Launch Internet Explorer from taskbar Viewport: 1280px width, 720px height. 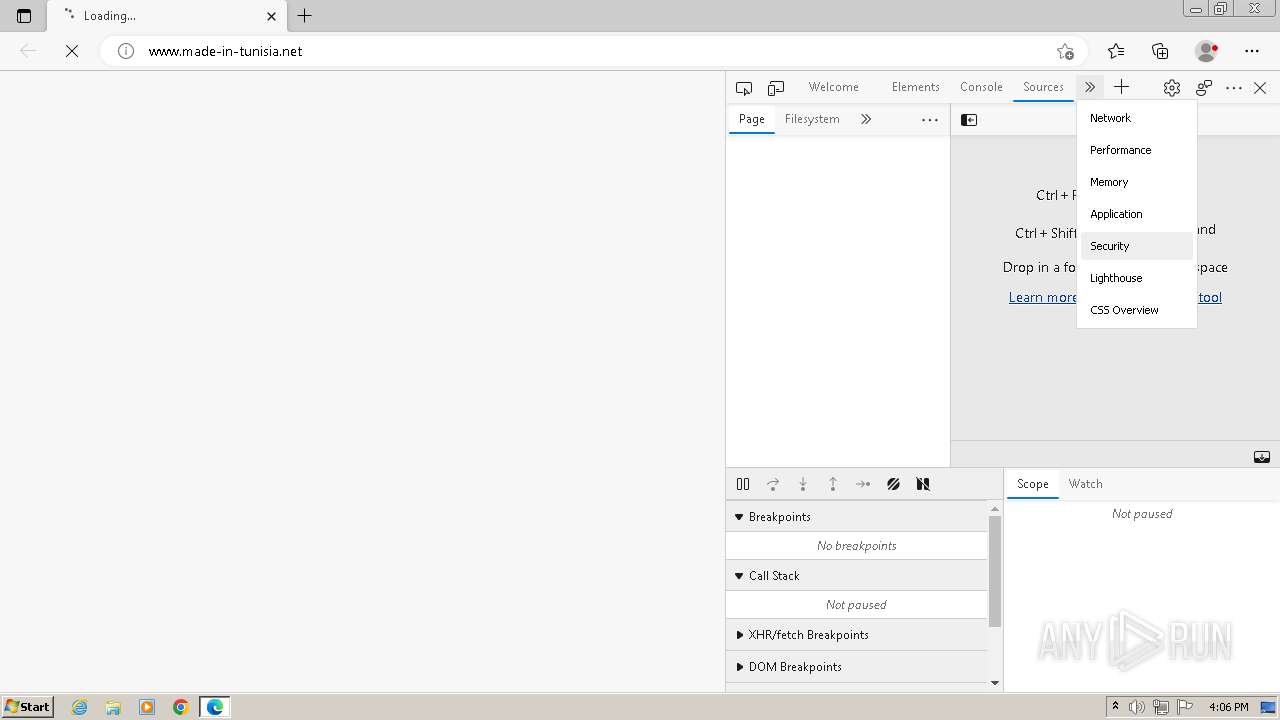click(80, 707)
